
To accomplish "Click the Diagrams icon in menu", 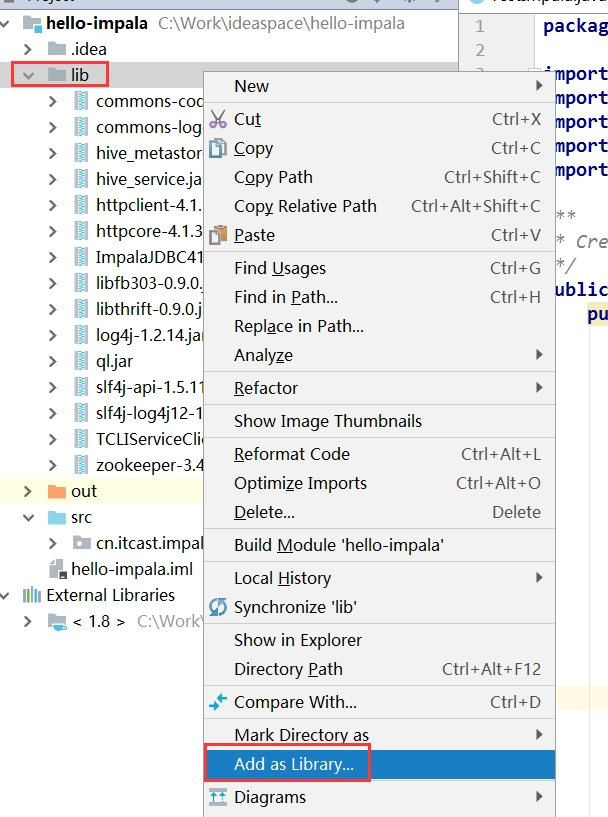I will 218,797.
